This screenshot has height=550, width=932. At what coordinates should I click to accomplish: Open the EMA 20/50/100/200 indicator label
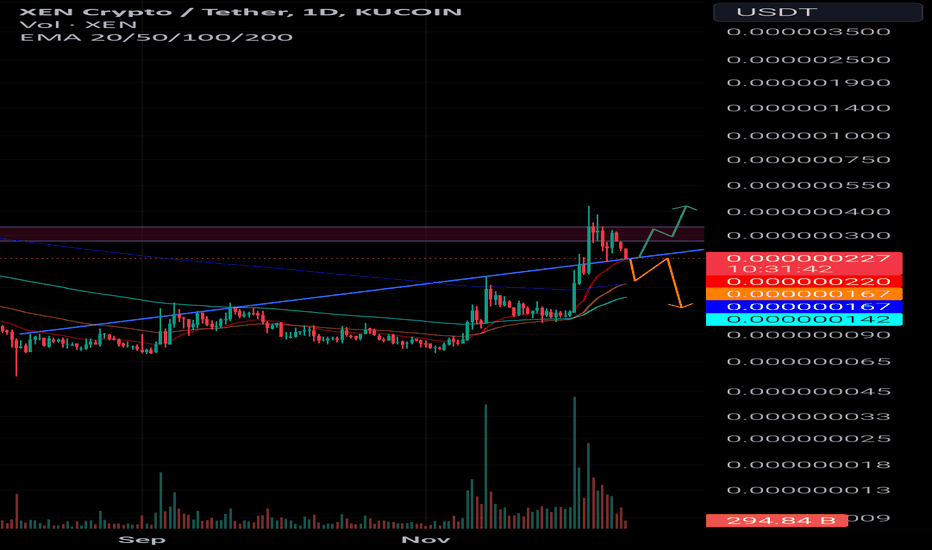[x=156, y=37]
